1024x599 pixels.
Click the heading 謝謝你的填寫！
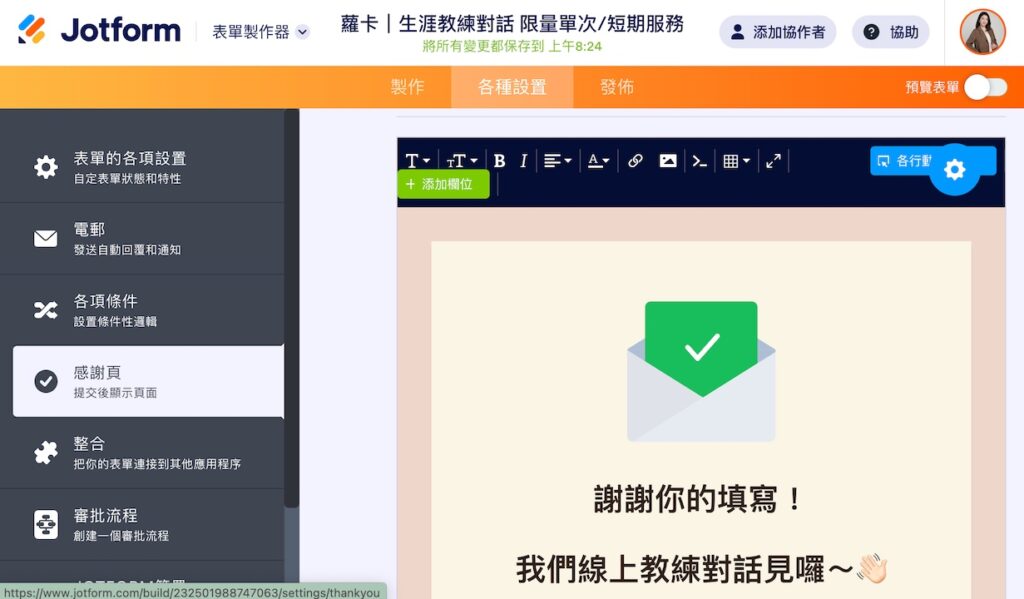coord(697,500)
